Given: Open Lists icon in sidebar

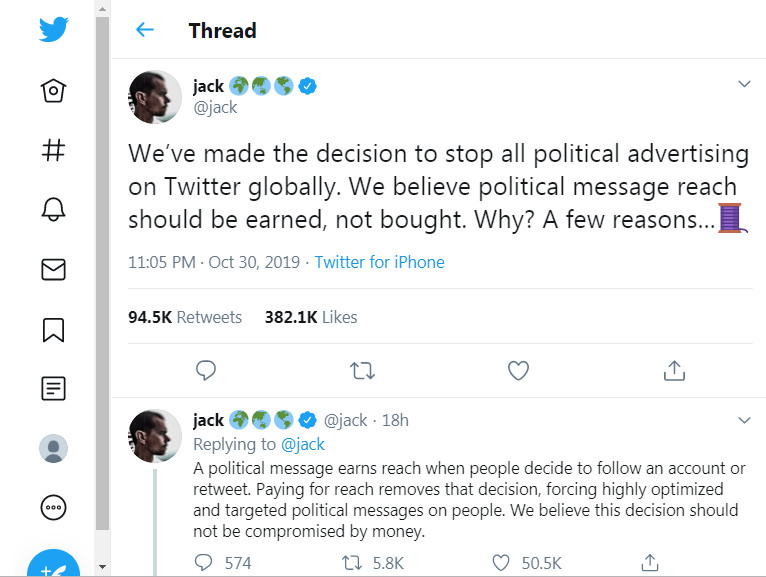Looking at the screenshot, I should tap(53, 388).
